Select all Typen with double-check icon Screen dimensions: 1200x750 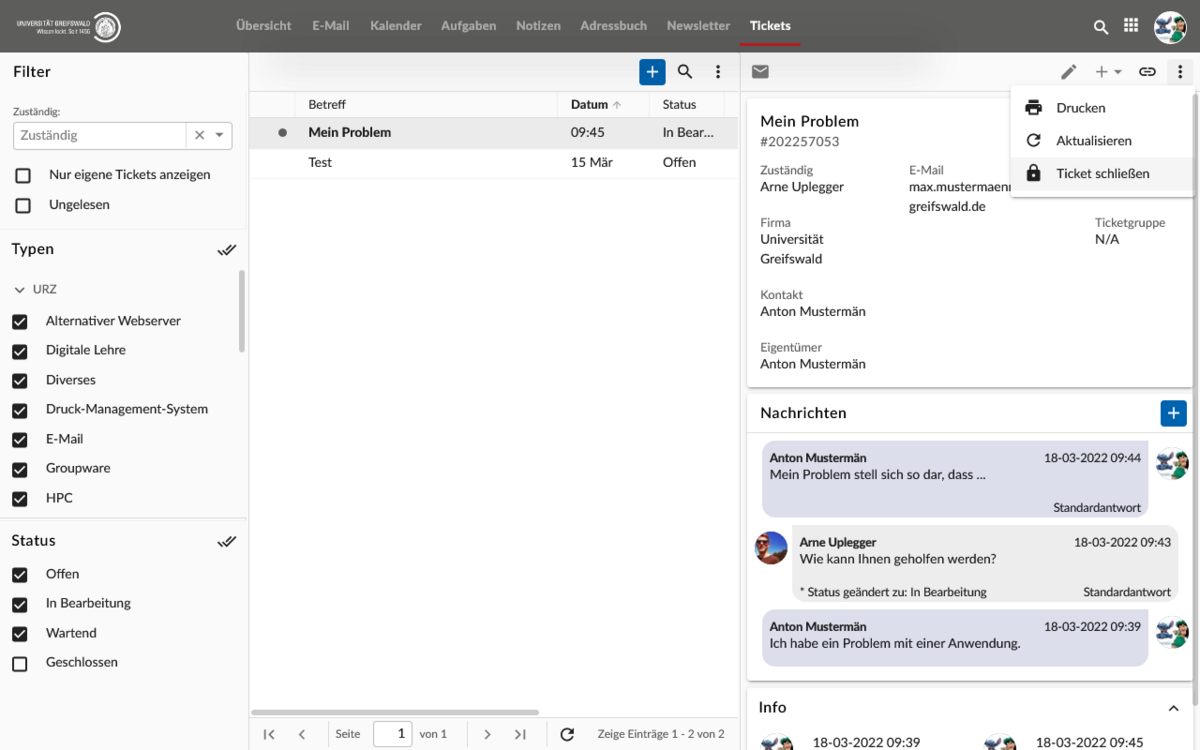pyautogui.click(x=227, y=250)
